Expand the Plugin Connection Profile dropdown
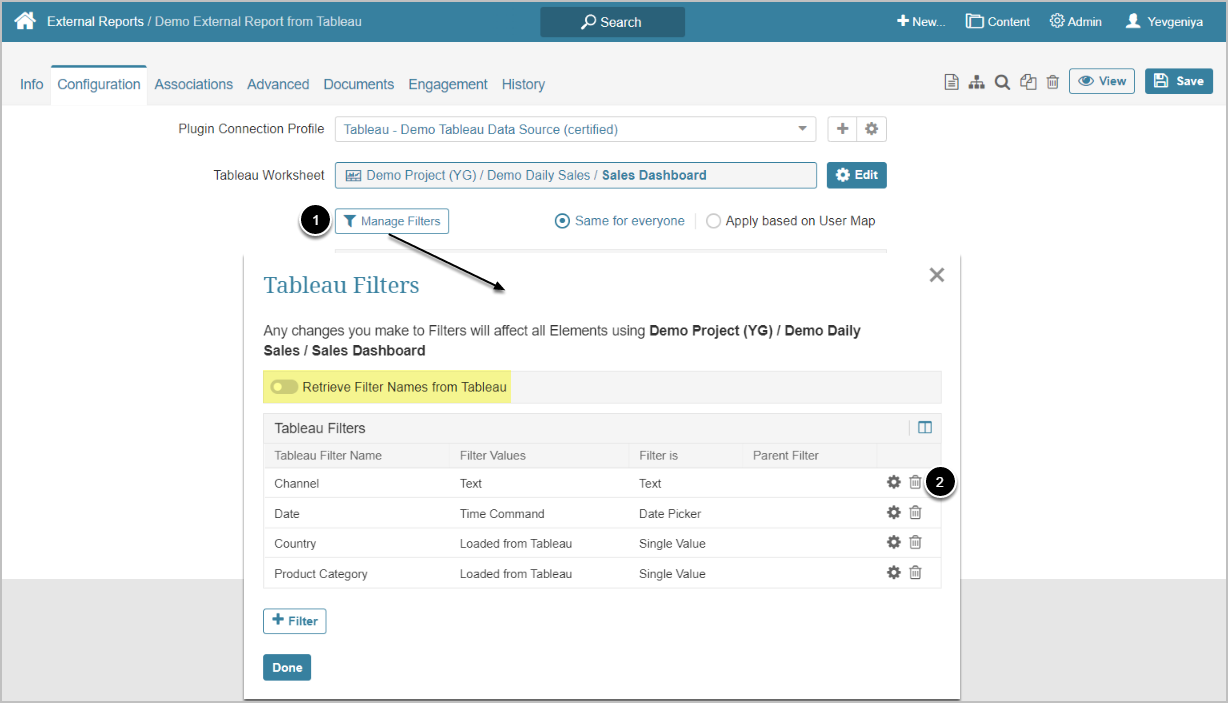Viewport: 1228px width, 703px height. coord(802,129)
